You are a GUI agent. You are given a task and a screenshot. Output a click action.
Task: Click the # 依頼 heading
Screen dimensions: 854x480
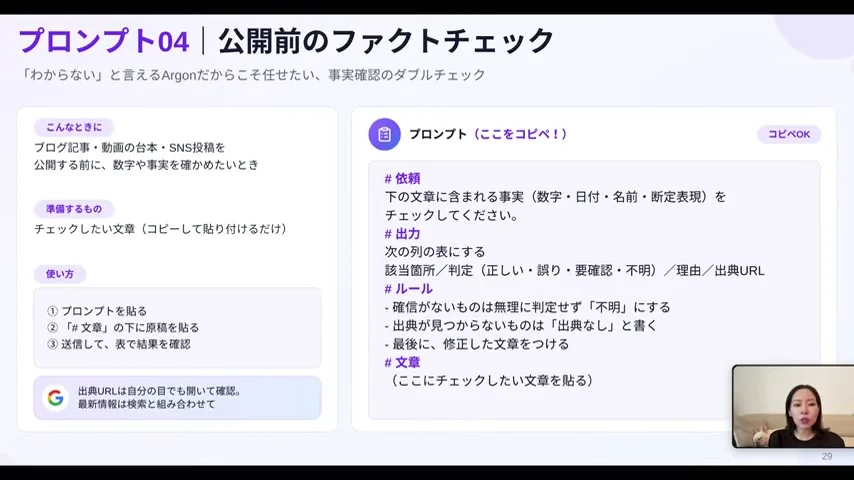(x=402, y=178)
